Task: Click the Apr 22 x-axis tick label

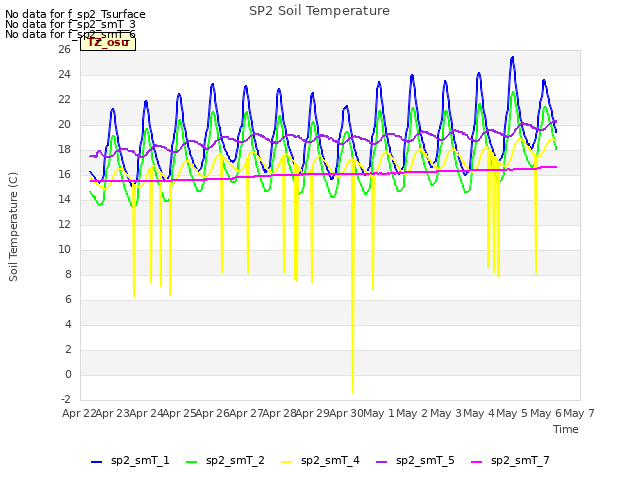Action: (x=79, y=413)
